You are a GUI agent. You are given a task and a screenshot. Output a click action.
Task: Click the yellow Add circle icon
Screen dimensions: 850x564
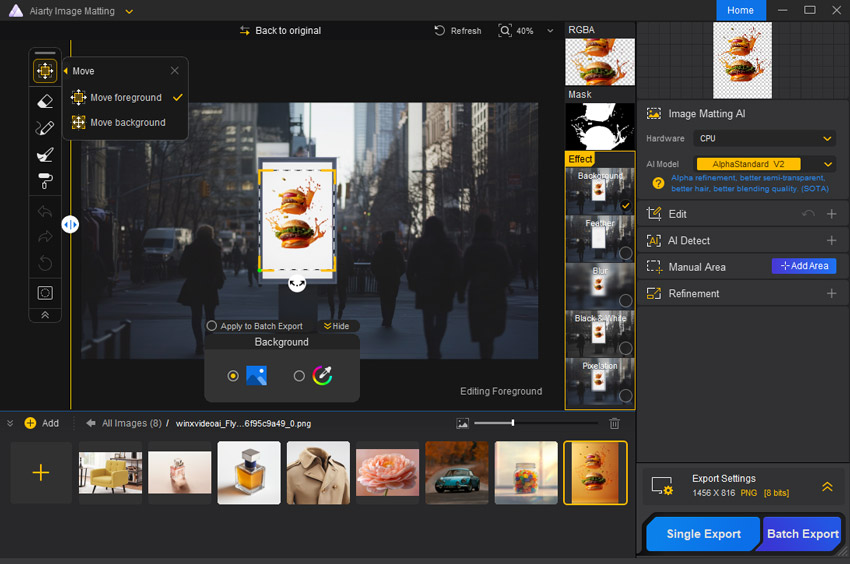click(30, 423)
